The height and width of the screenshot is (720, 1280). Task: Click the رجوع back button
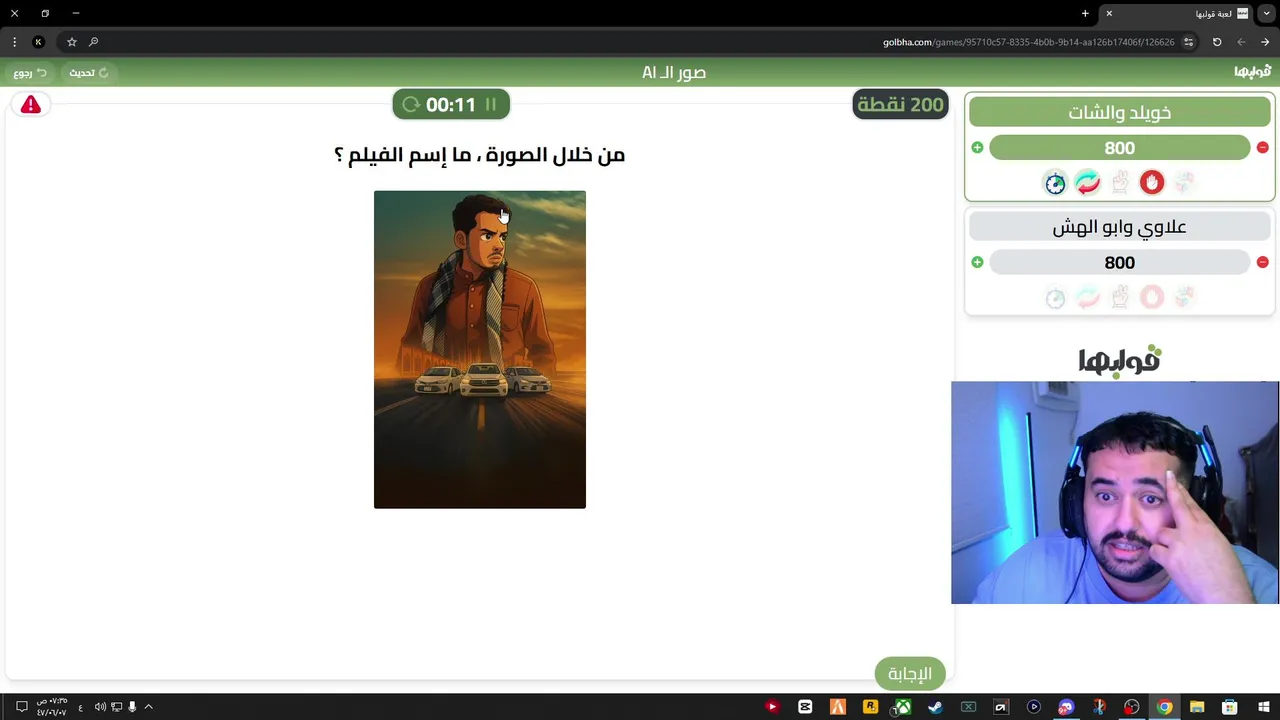(30, 72)
